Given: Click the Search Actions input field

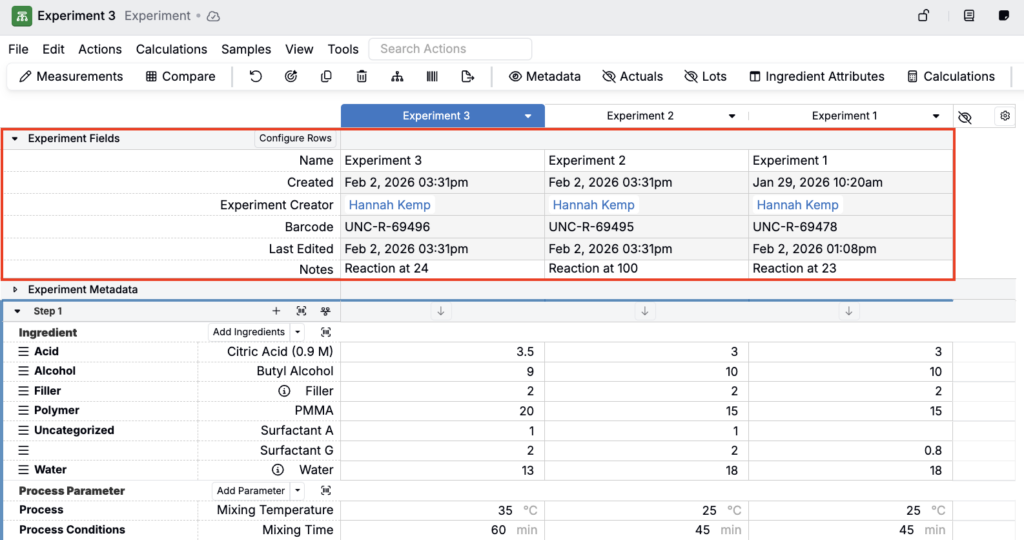Looking at the screenshot, I should tap(450, 49).
